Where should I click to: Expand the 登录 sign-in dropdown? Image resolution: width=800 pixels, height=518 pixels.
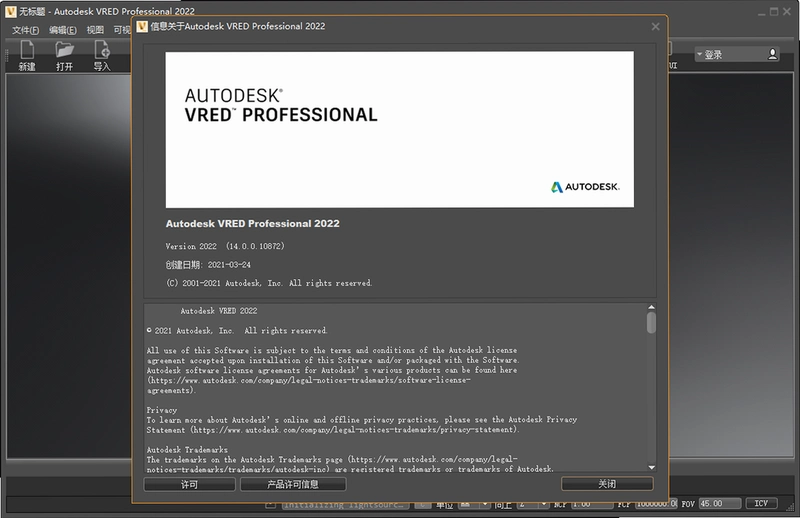pyautogui.click(x=699, y=54)
